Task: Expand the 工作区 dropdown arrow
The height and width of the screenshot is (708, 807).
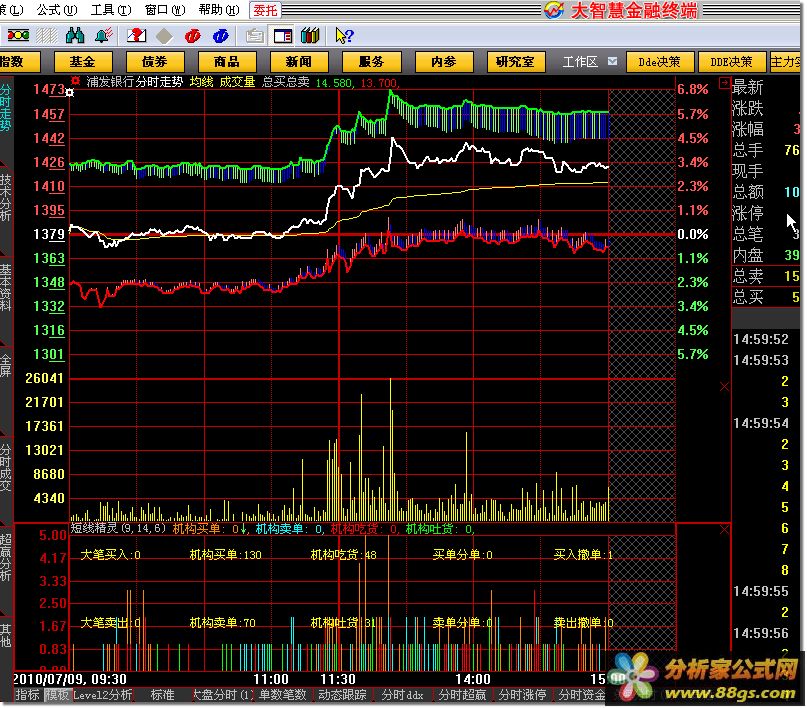Action: 612,61
